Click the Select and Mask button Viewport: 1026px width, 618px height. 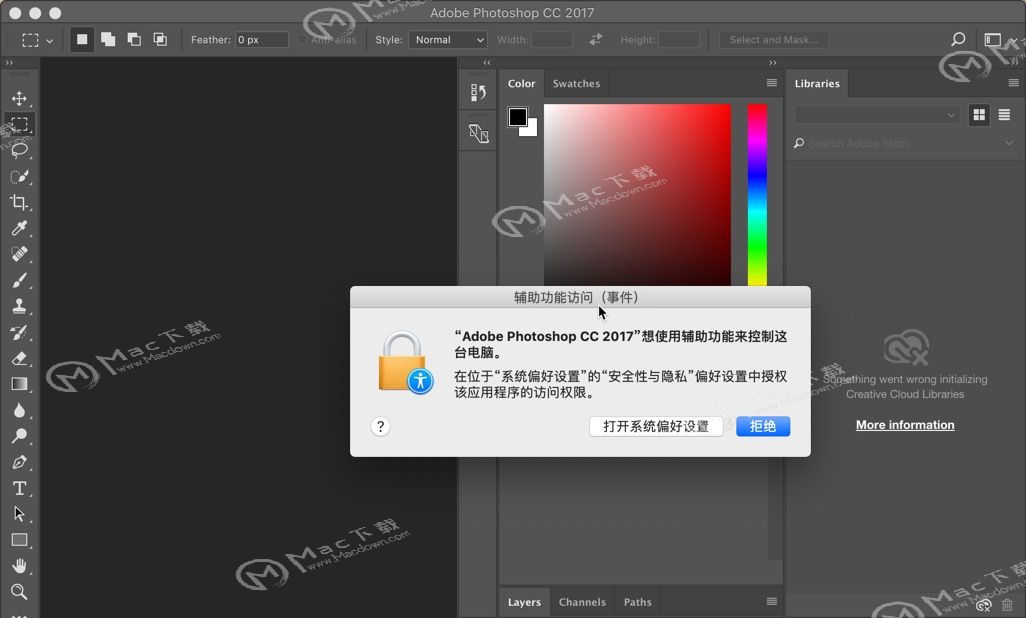pyautogui.click(x=774, y=40)
